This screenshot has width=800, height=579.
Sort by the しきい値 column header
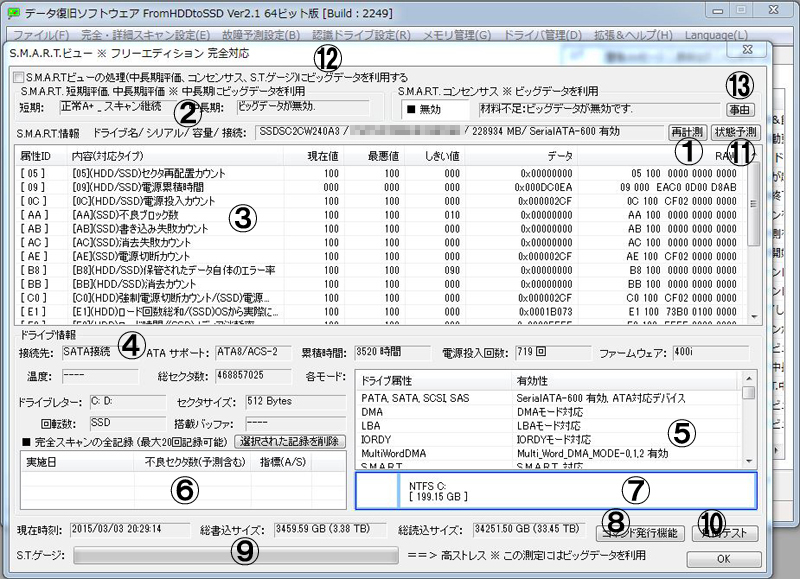point(435,156)
